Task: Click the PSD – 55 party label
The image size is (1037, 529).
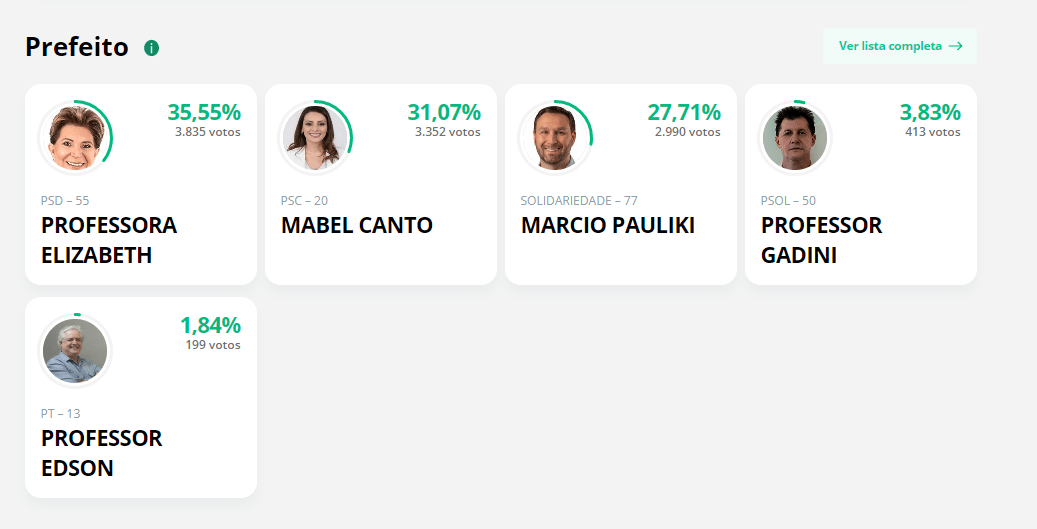Action: point(65,200)
